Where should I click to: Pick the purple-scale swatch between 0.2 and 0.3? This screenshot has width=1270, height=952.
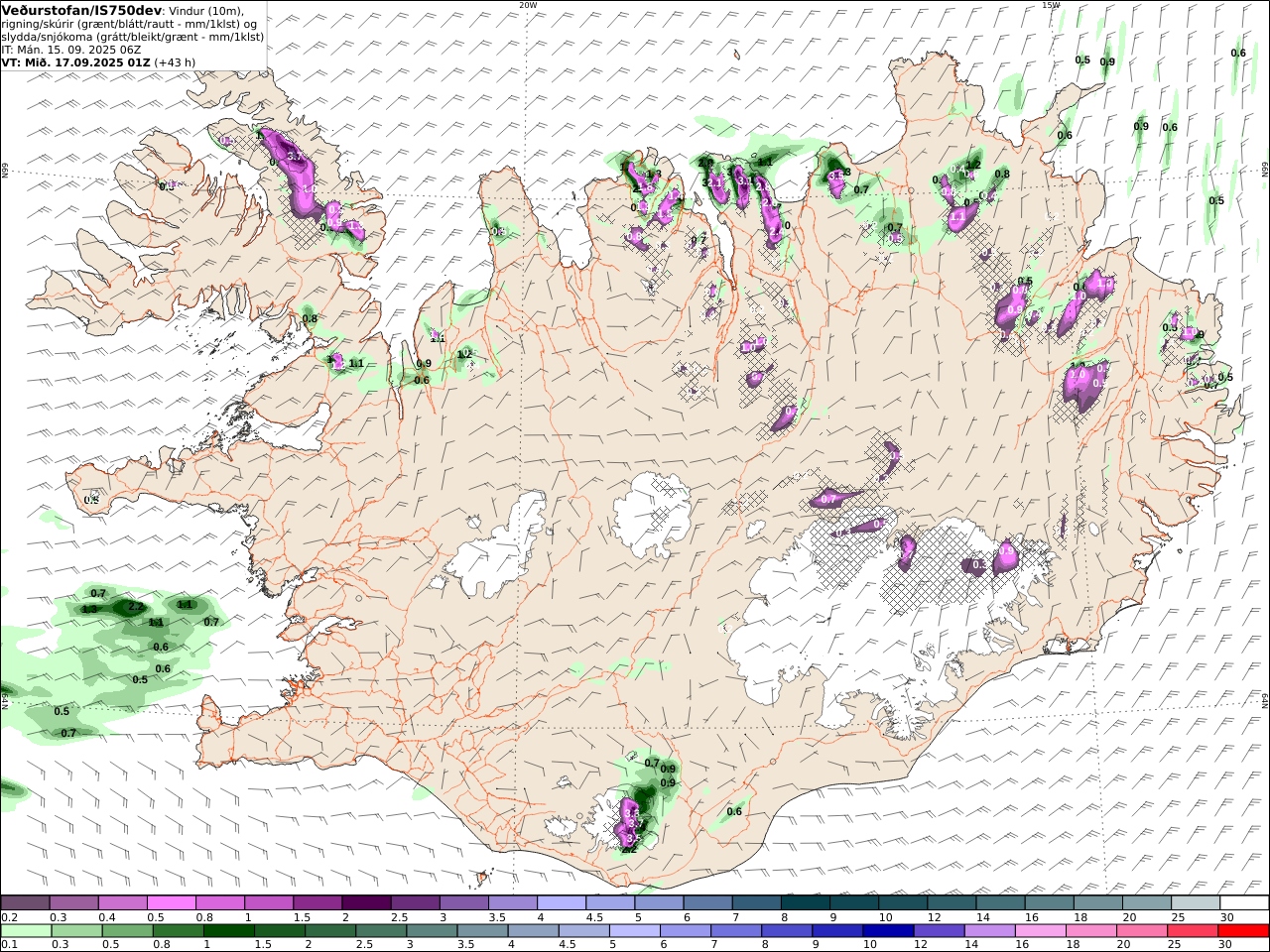(25, 903)
